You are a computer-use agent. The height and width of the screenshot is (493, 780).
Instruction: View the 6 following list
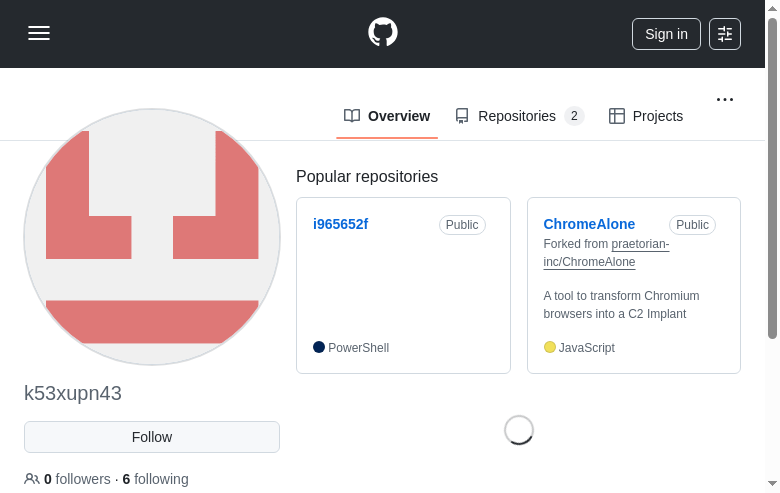click(x=155, y=479)
